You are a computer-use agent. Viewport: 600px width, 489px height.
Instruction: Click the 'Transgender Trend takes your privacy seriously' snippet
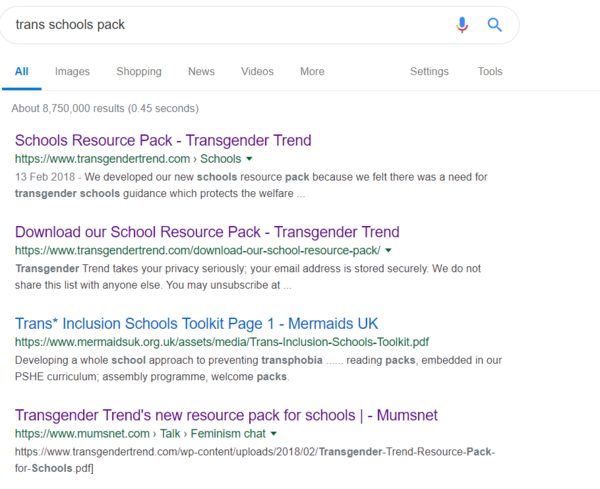(x=248, y=277)
